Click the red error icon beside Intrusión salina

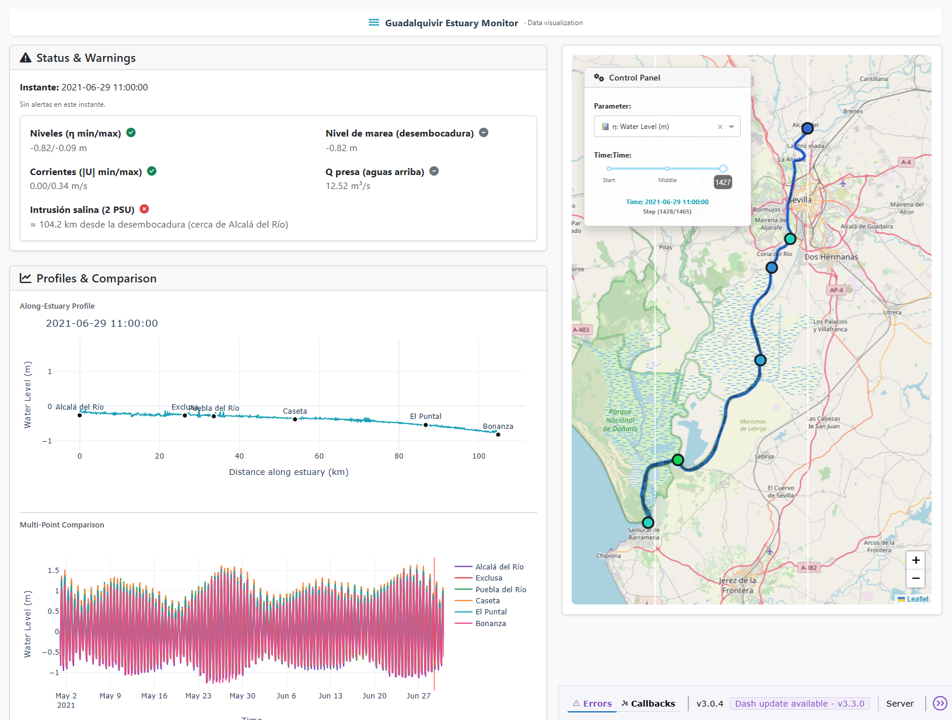(x=144, y=209)
